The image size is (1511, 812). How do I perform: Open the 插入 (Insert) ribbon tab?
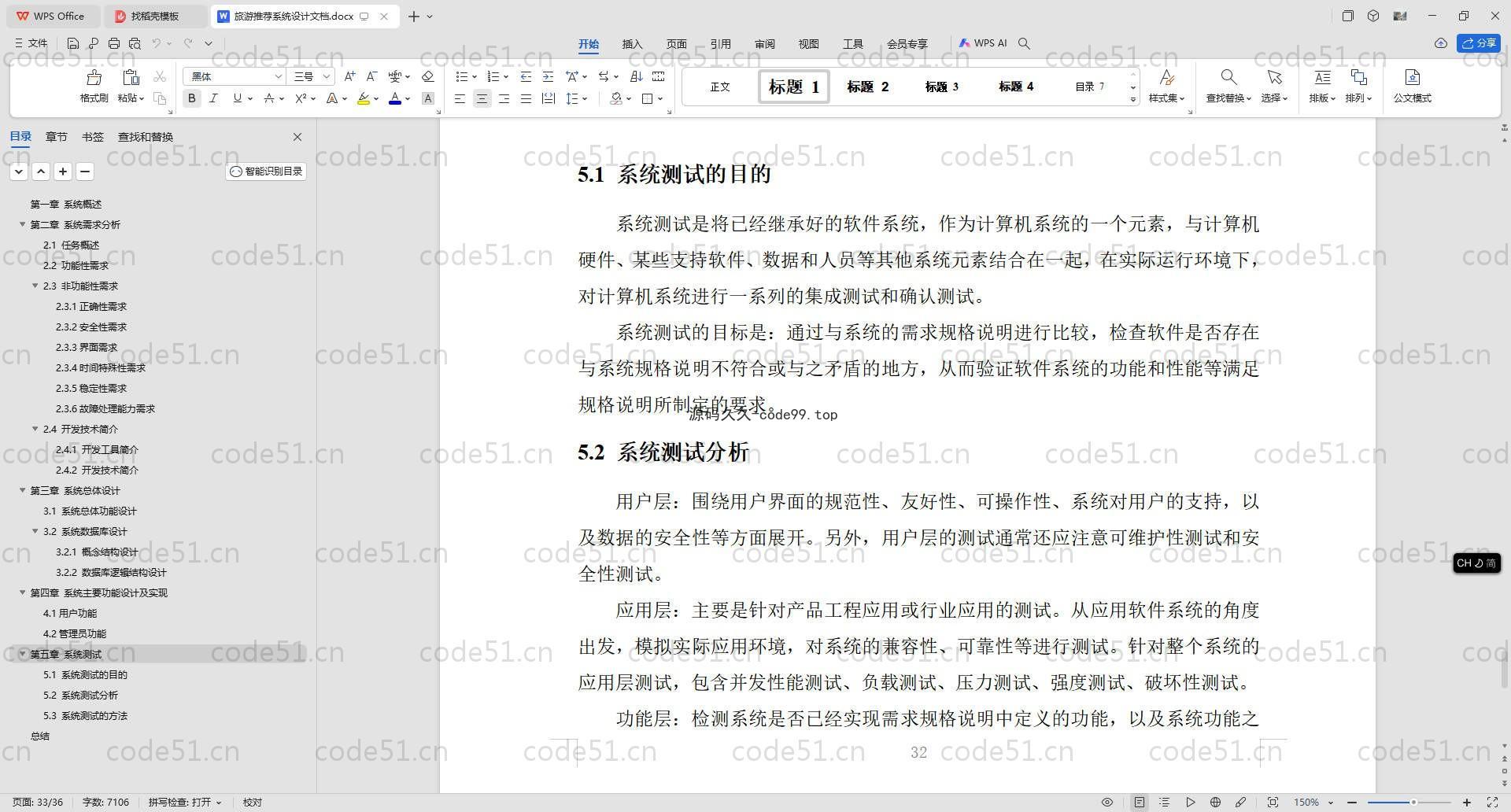[x=632, y=44]
